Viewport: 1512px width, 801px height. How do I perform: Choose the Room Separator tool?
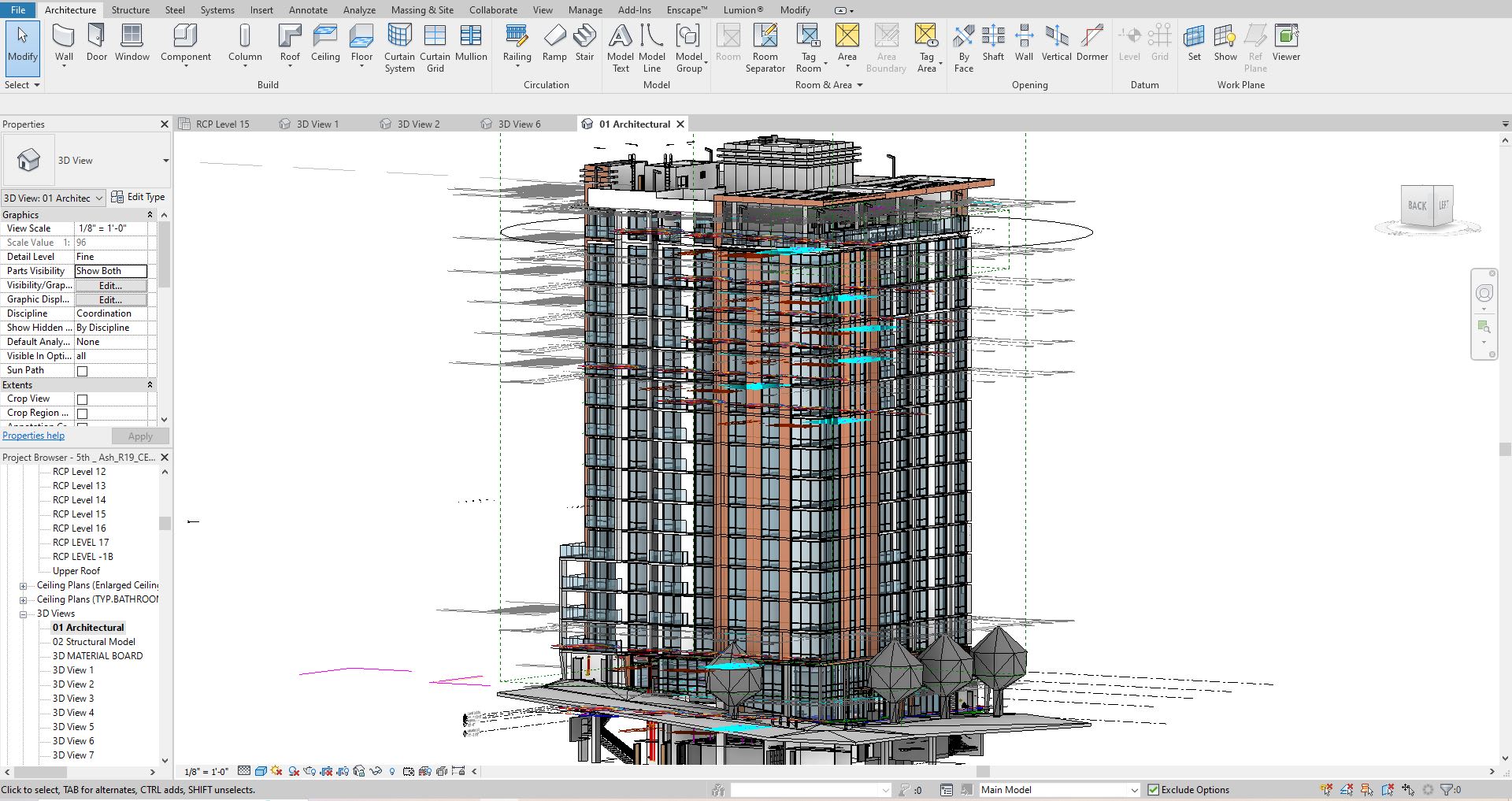tap(765, 48)
